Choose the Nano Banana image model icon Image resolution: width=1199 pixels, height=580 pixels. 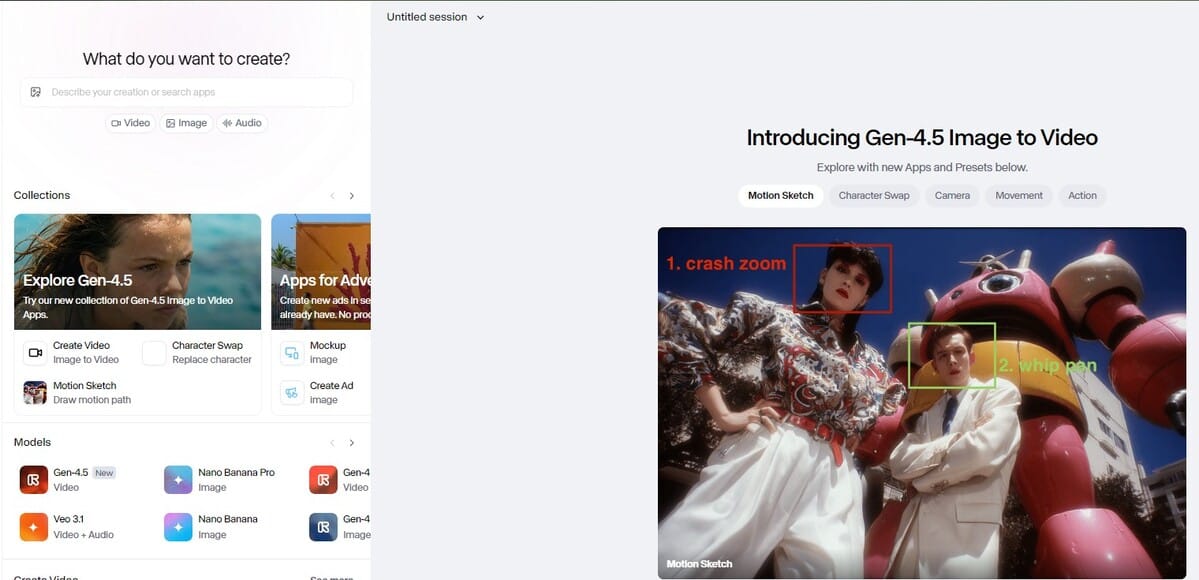click(178, 526)
